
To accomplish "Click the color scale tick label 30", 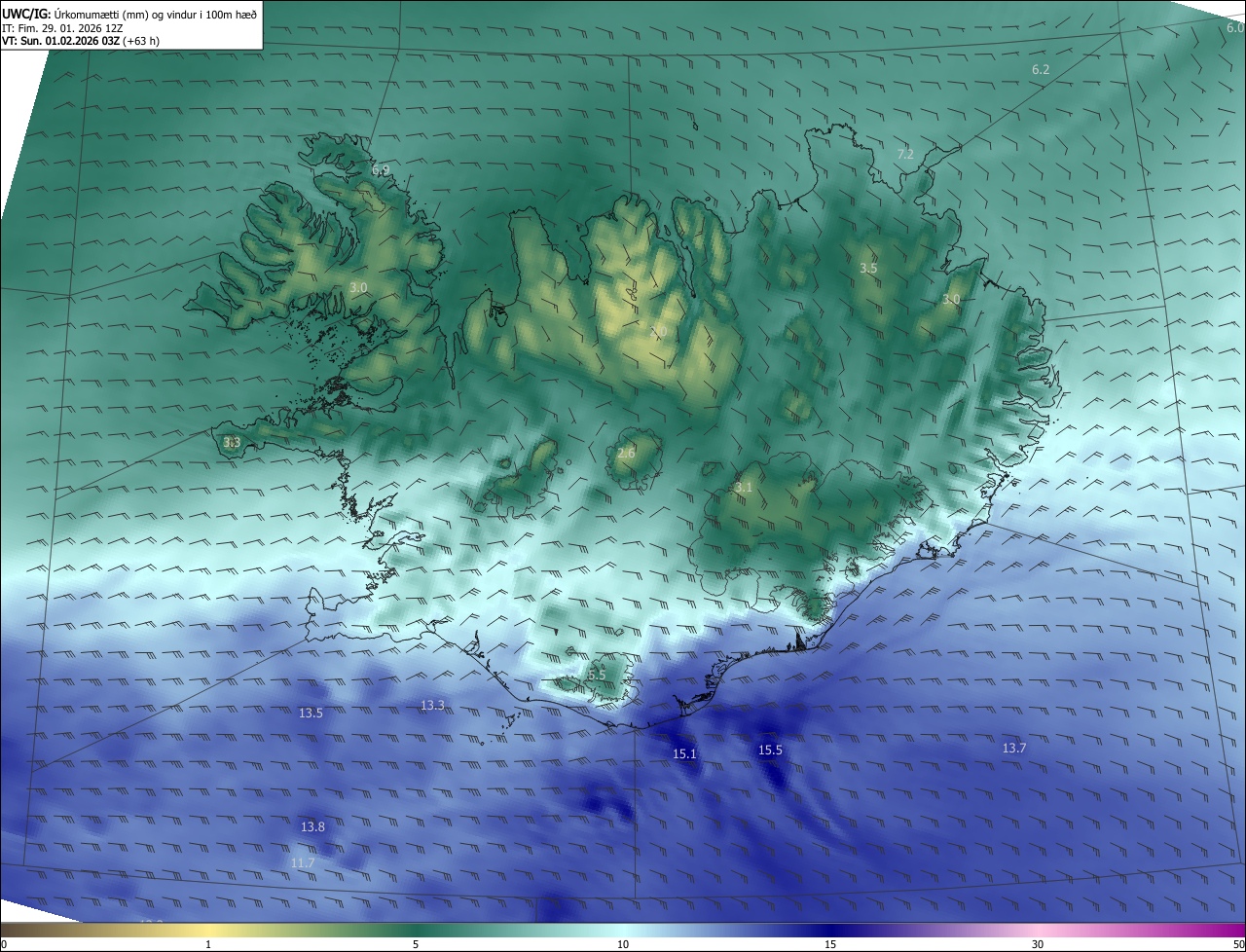I will coord(1038,944).
